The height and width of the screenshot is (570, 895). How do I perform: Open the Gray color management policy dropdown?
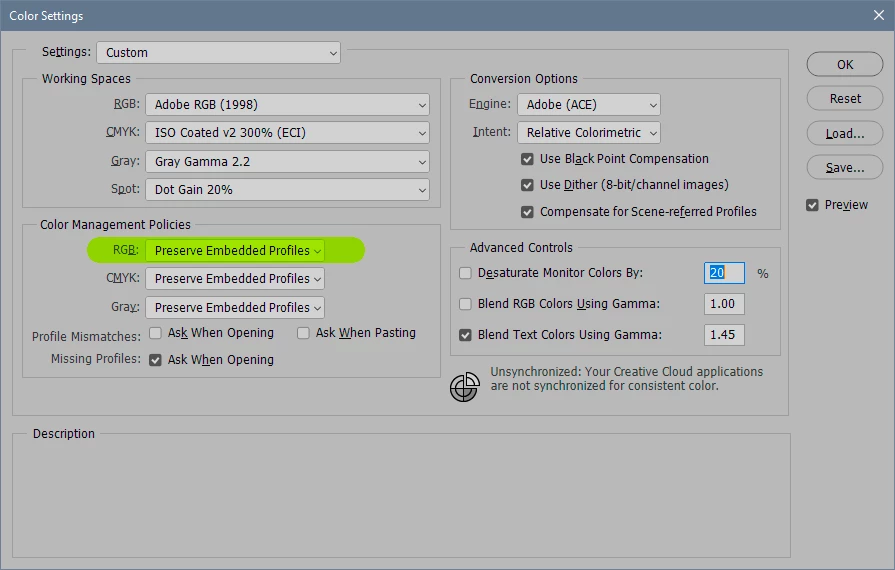click(235, 308)
